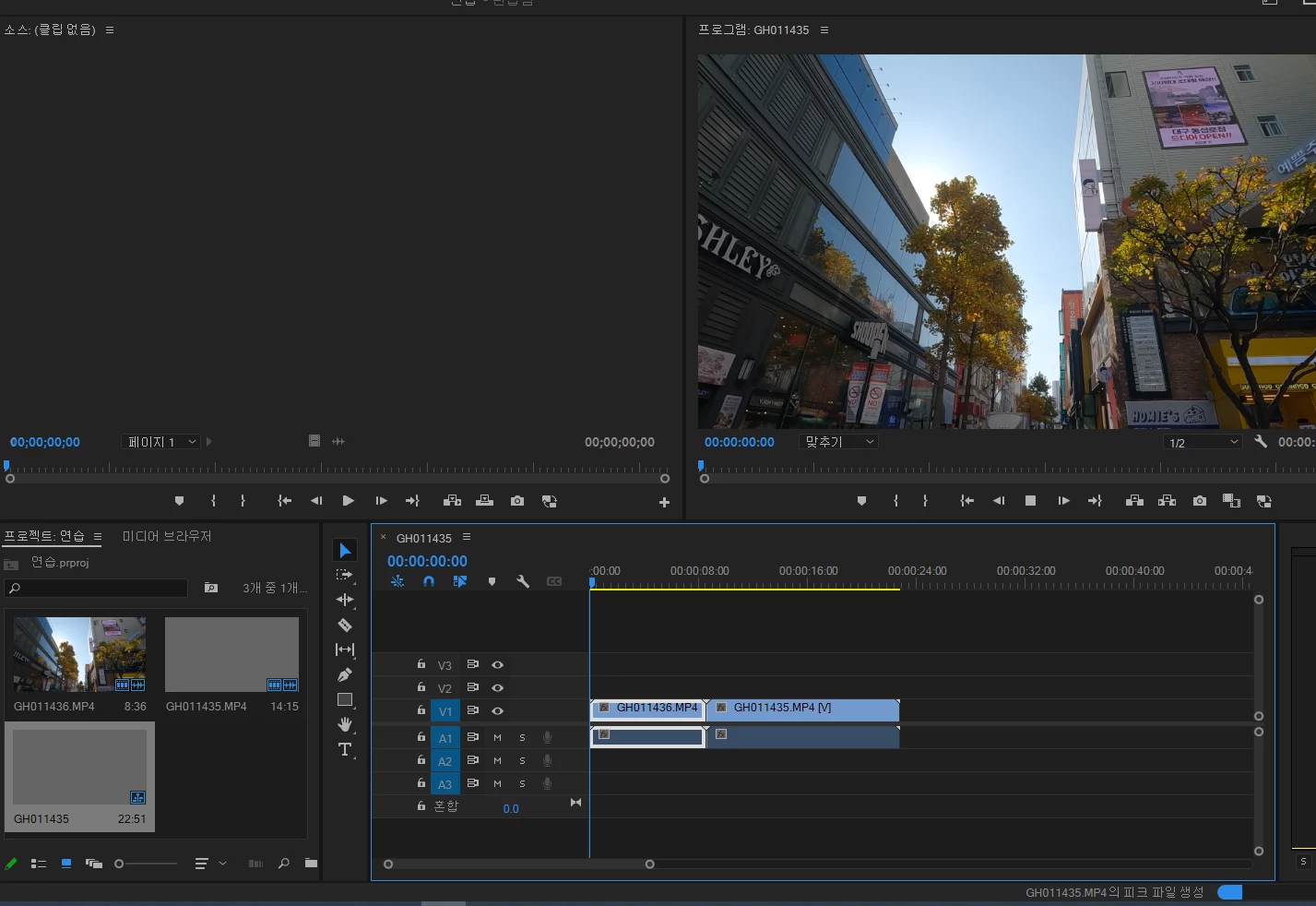
Task: Select the Track Select Forward tool
Action: coord(345,575)
